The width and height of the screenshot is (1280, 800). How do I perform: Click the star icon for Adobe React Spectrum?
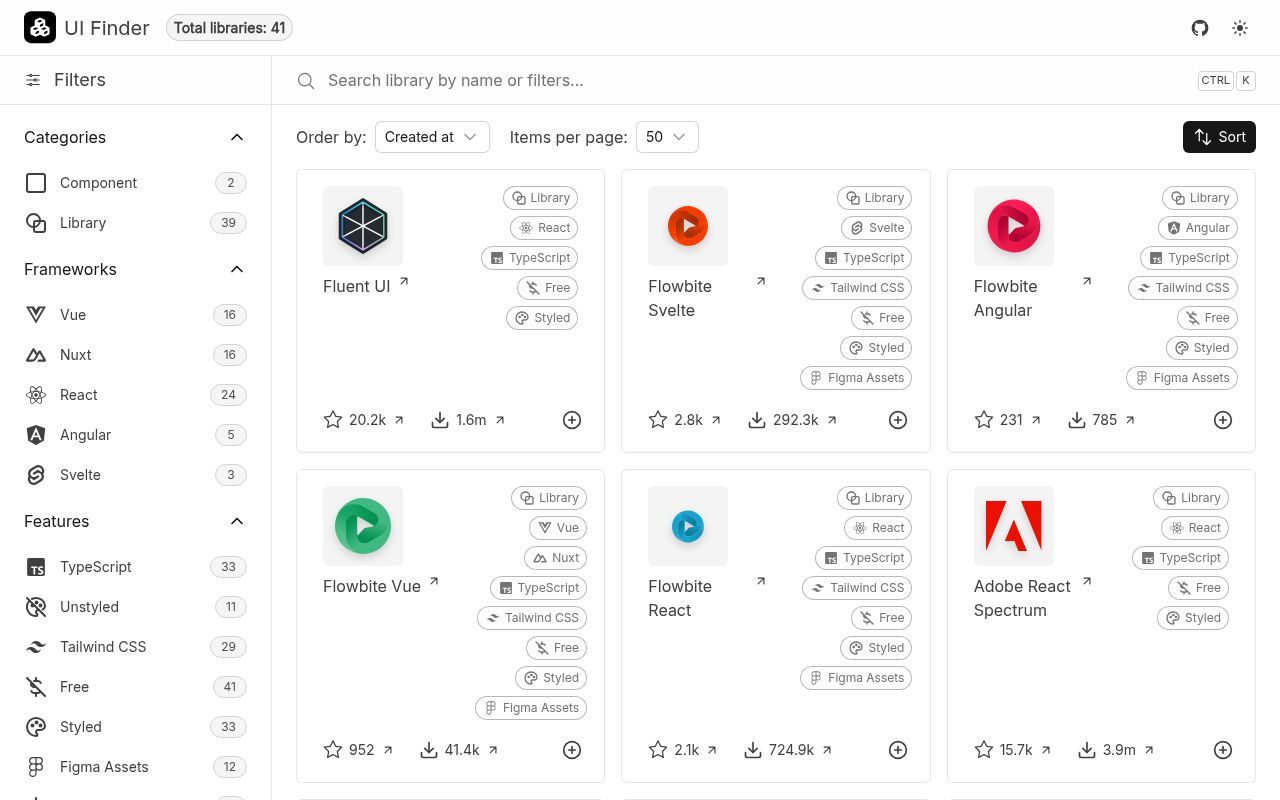pos(984,750)
